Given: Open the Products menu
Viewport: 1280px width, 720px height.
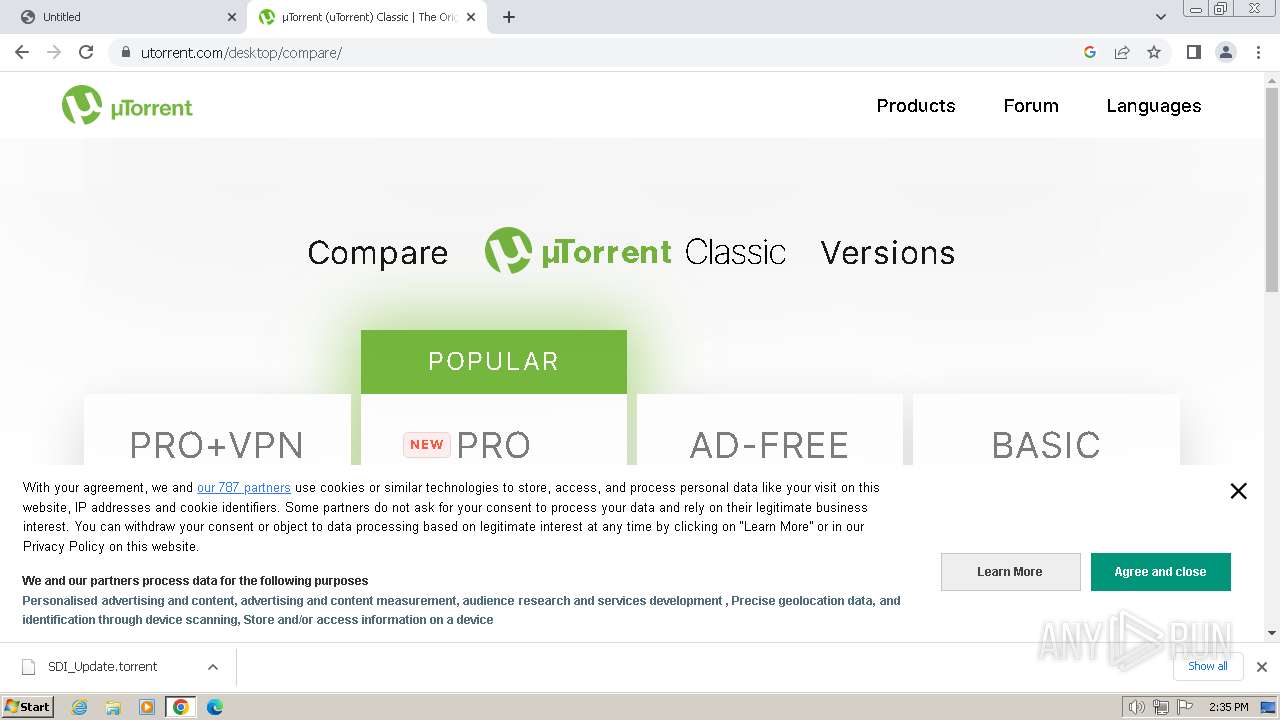Looking at the screenshot, I should click(915, 106).
